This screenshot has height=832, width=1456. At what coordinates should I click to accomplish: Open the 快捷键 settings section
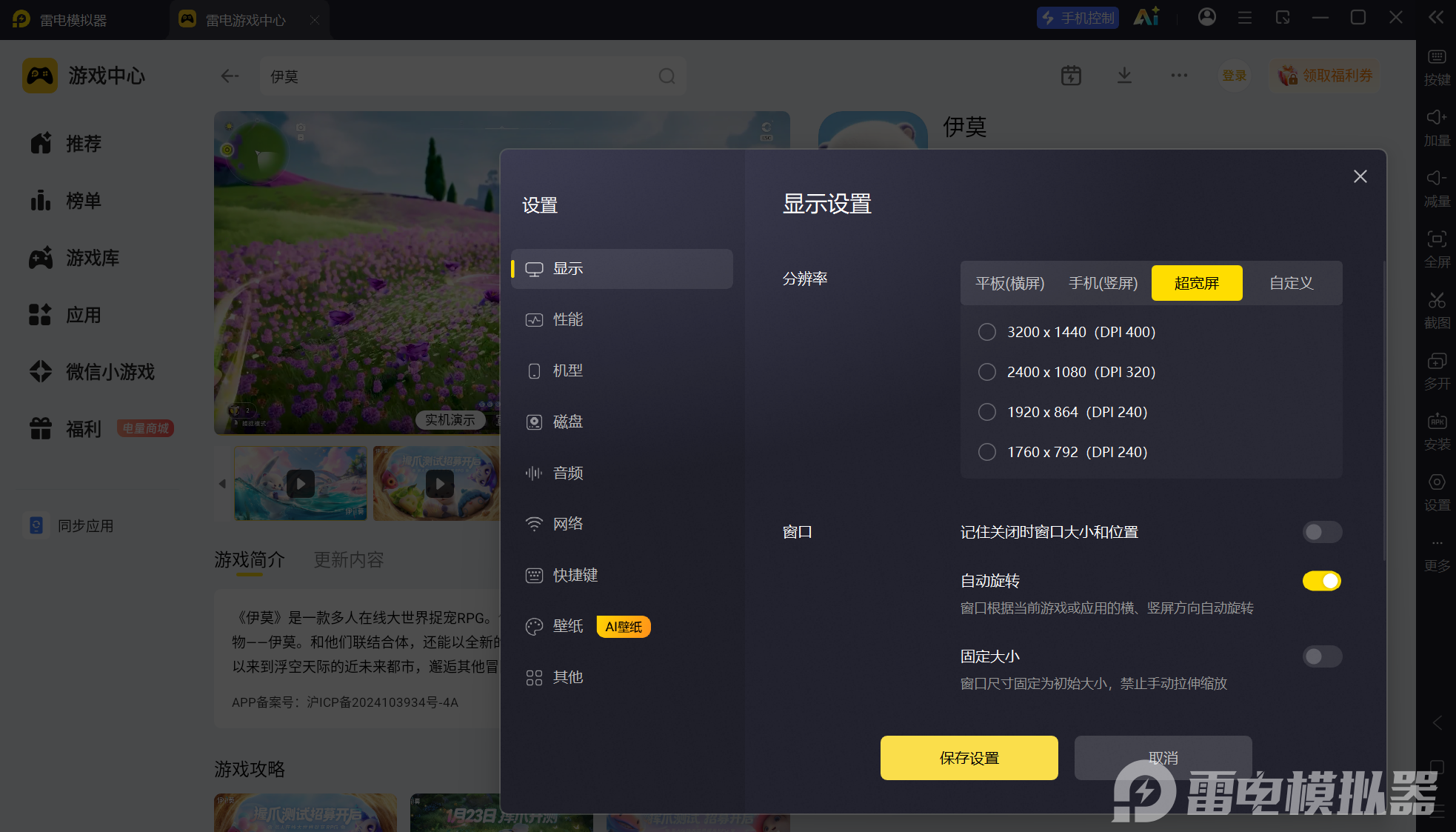pos(621,575)
